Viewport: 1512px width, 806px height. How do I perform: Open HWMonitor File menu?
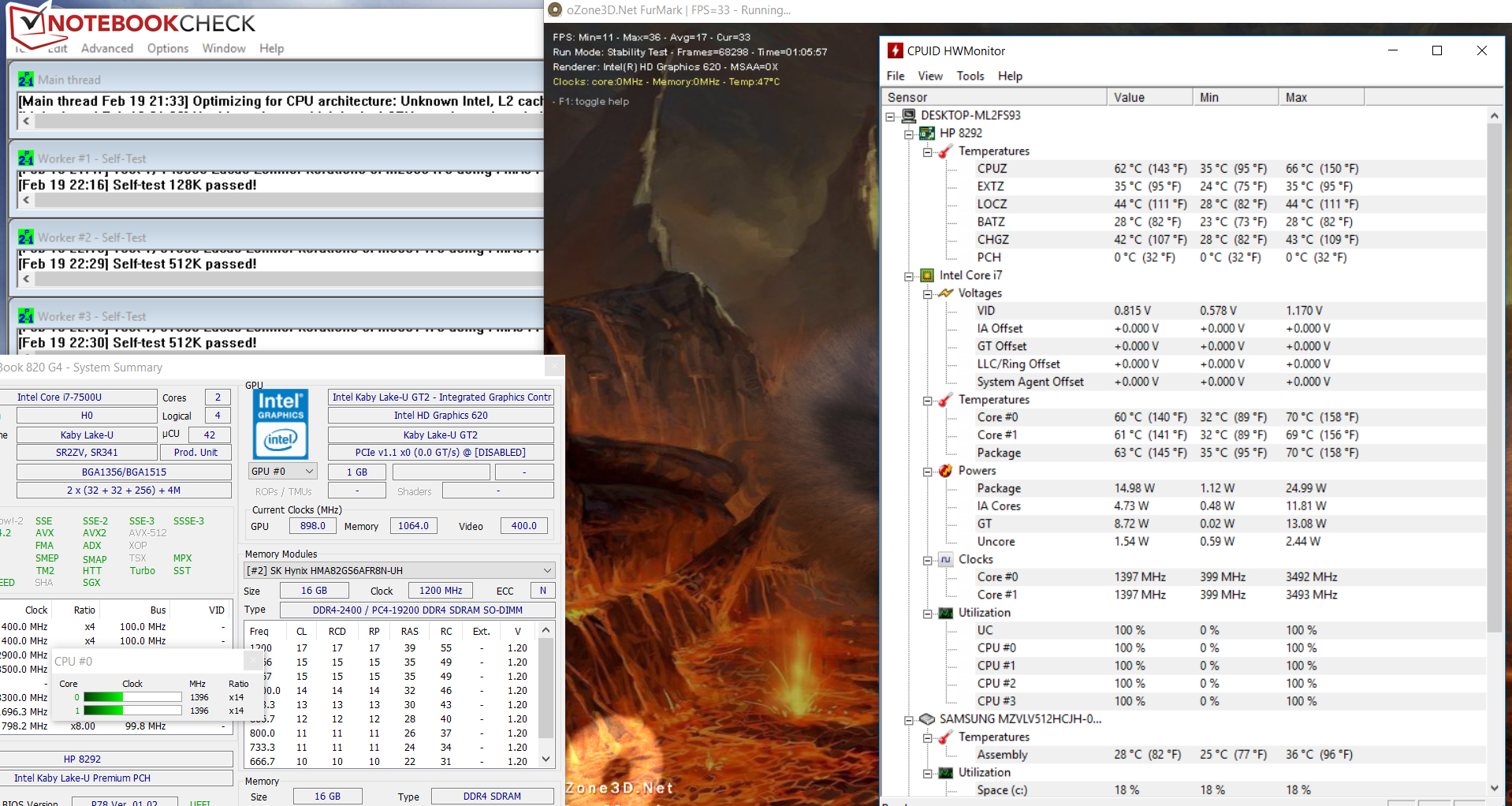(896, 76)
